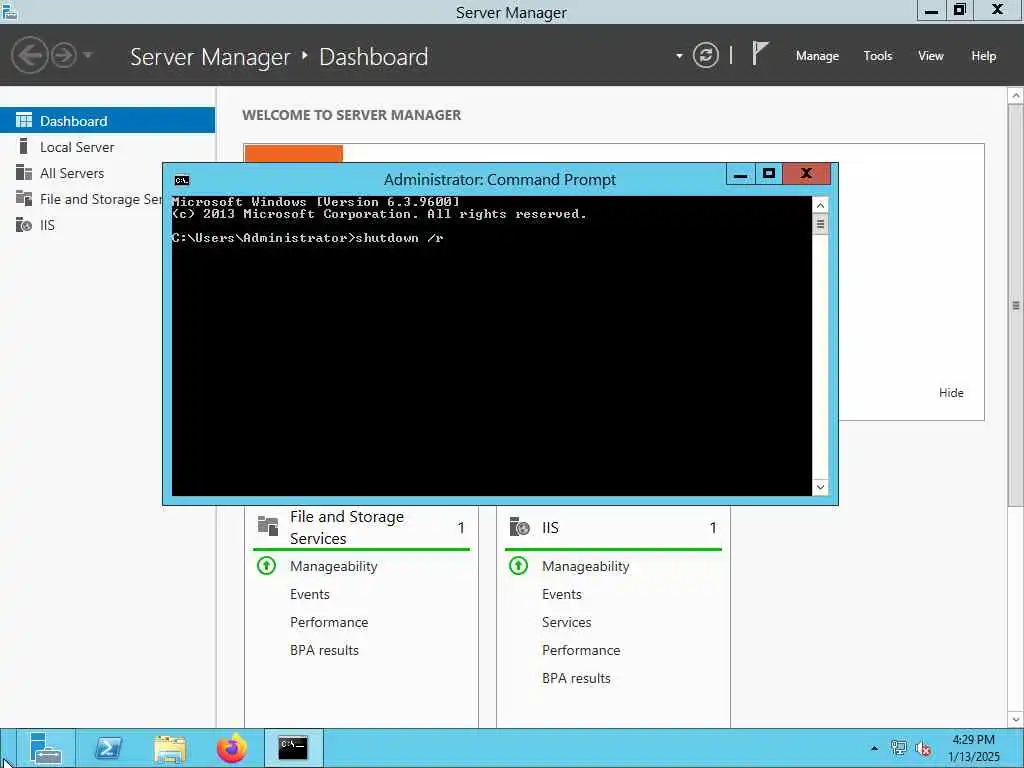Image resolution: width=1024 pixels, height=768 pixels.
Task: Click the All Servers icon in sidebar
Action: tap(24, 172)
